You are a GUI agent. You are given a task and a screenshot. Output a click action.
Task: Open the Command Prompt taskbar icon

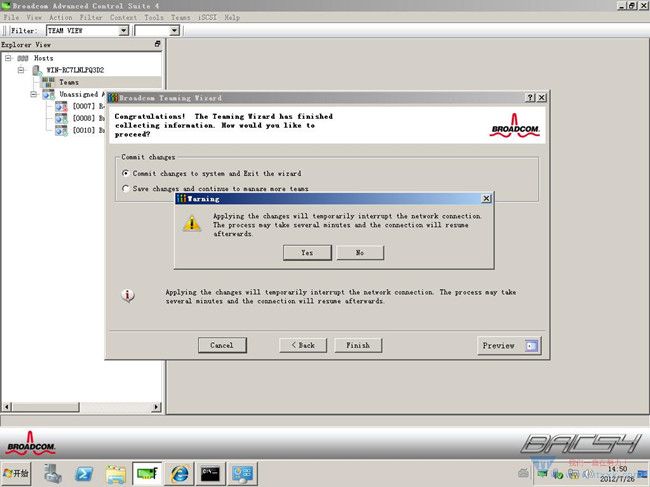(x=210, y=473)
